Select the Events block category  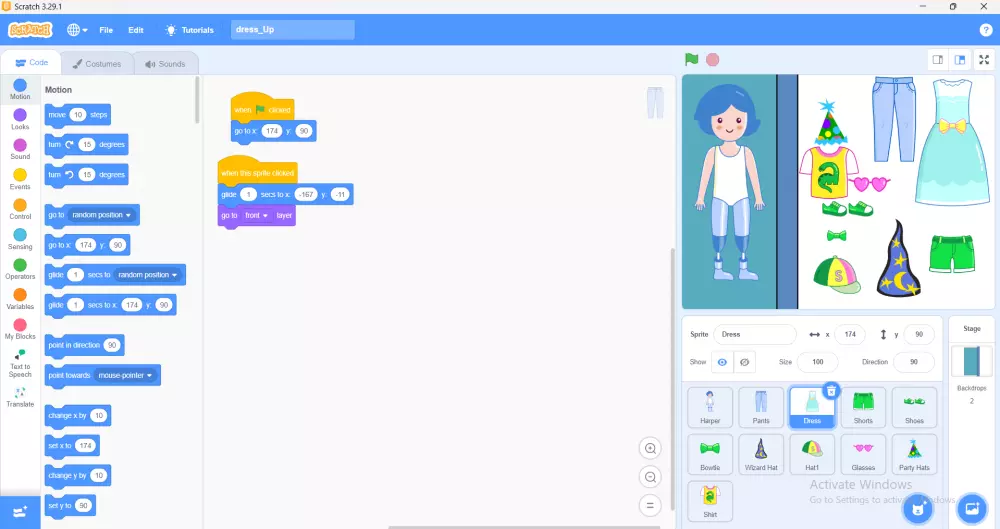pyautogui.click(x=20, y=179)
